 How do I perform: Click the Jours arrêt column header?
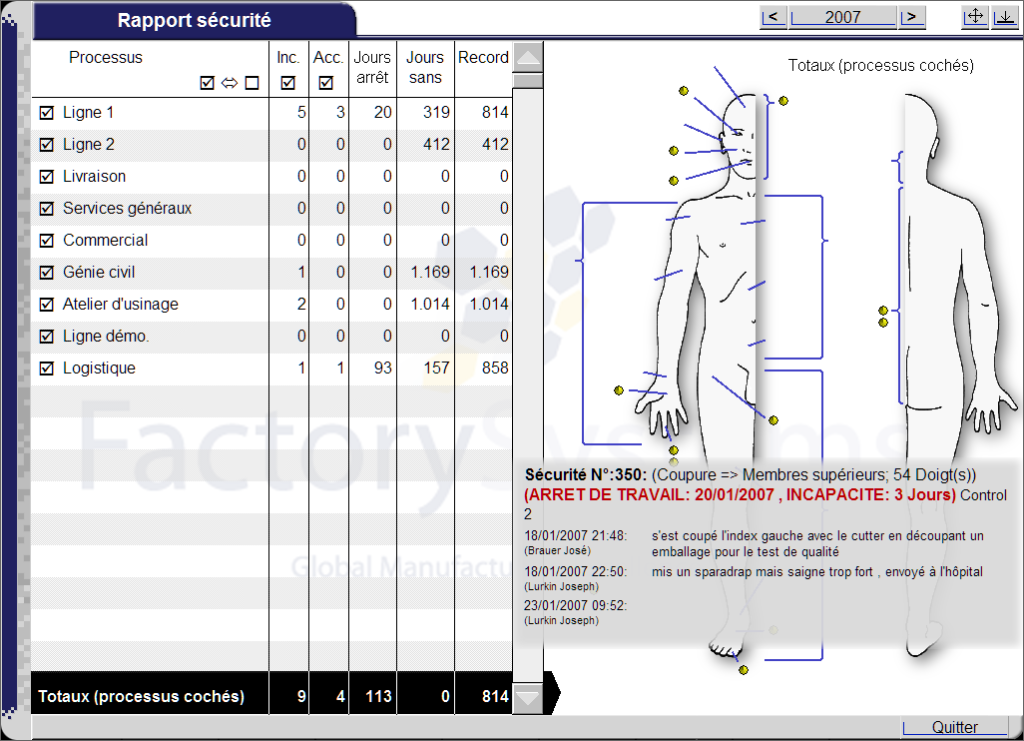pos(372,67)
